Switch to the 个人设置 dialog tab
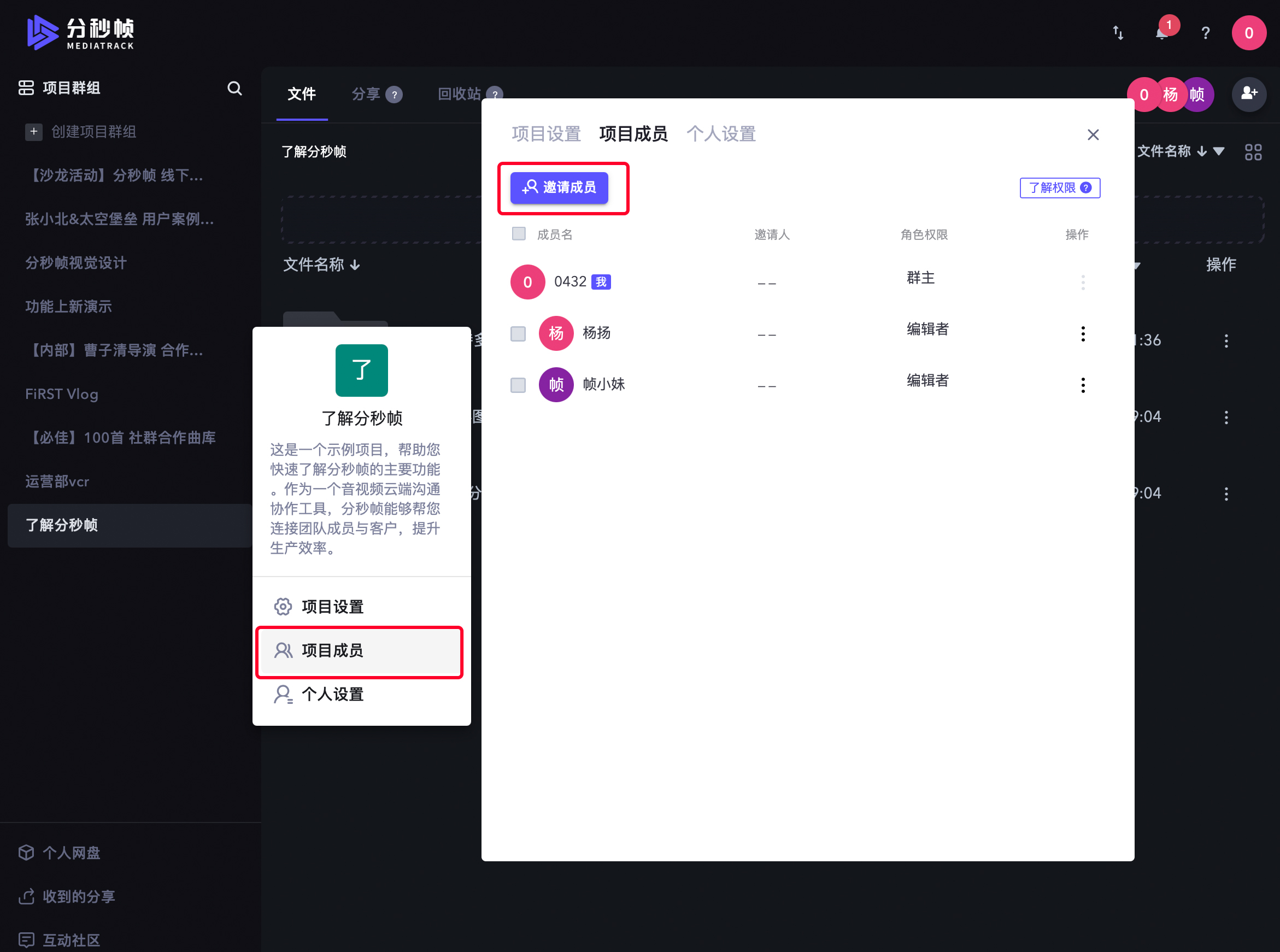This screenshot has height=952, width=1280. (x=720, y=134)
